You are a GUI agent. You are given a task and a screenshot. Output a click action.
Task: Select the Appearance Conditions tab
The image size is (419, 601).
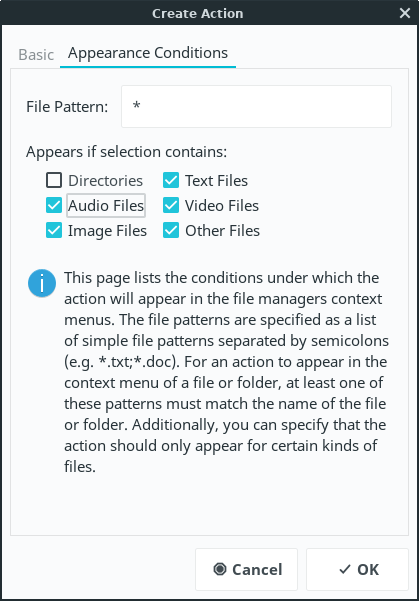point(148,53)
